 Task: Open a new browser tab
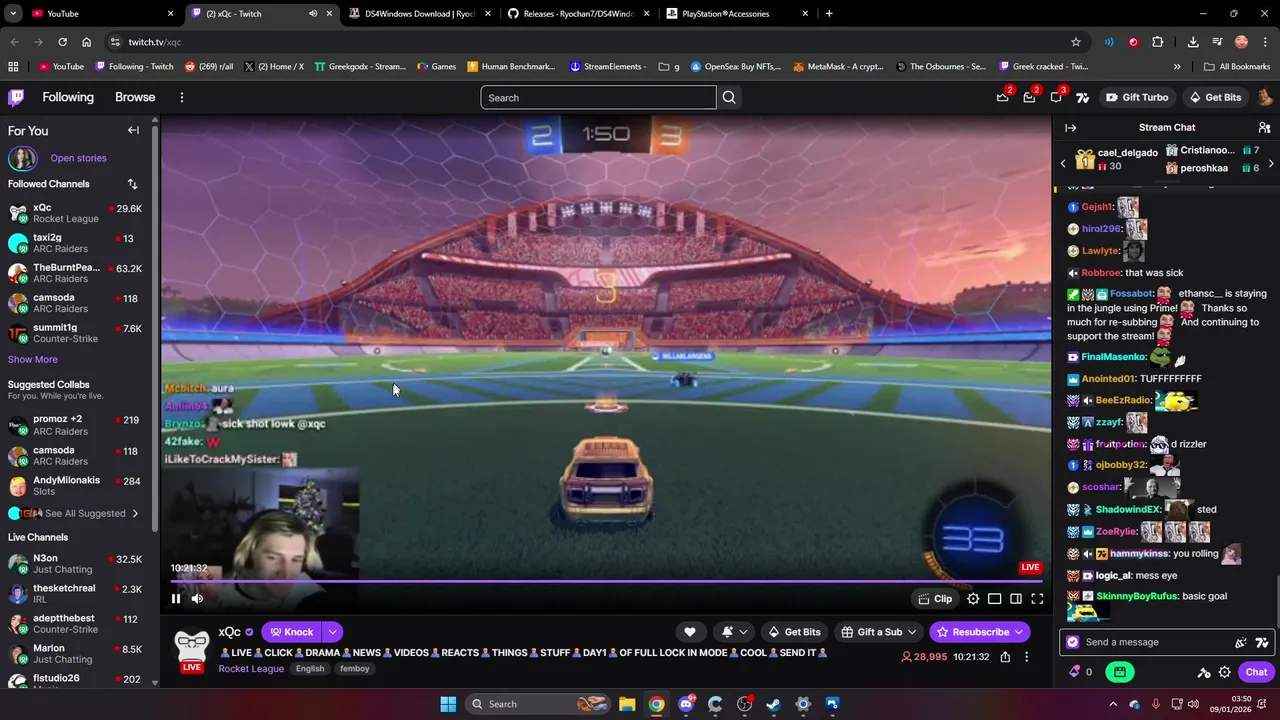(x=829, y=14)
